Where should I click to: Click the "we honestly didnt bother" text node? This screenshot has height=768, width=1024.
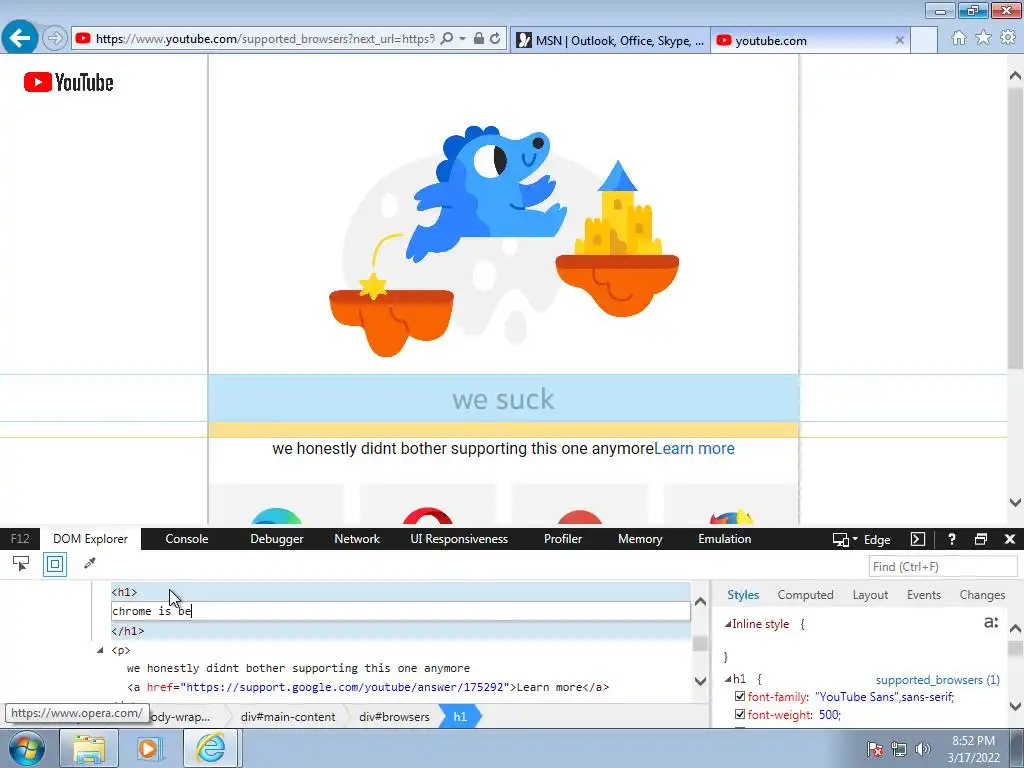coord(298,668)
